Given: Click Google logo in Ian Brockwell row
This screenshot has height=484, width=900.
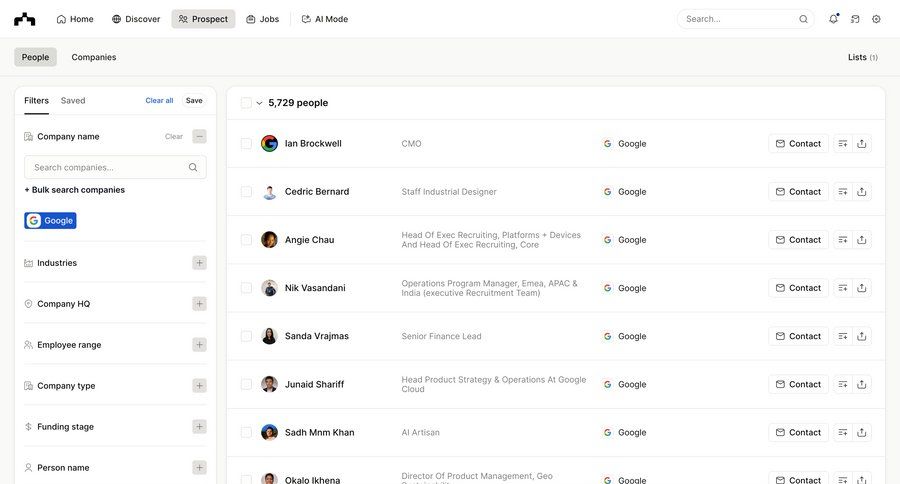Looking at the screenshot, I should tap(607, 144).
